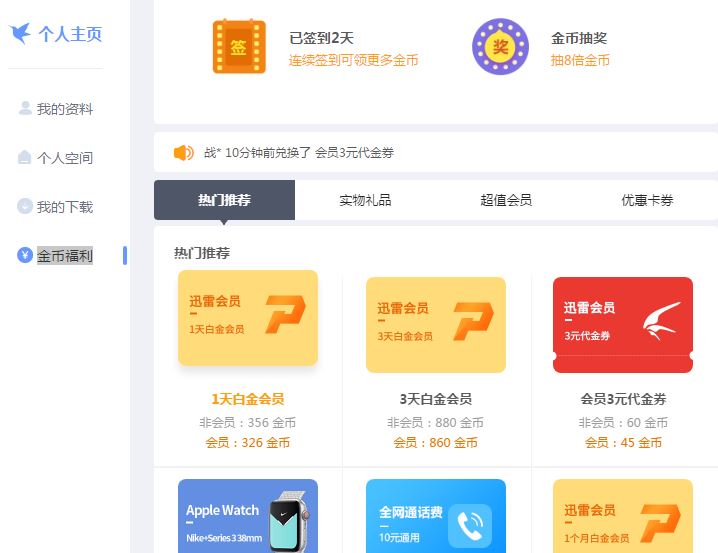
Task: Click the yen coin icon beside 金币福利
Action: pyautogui.click(x=25, y=255)
